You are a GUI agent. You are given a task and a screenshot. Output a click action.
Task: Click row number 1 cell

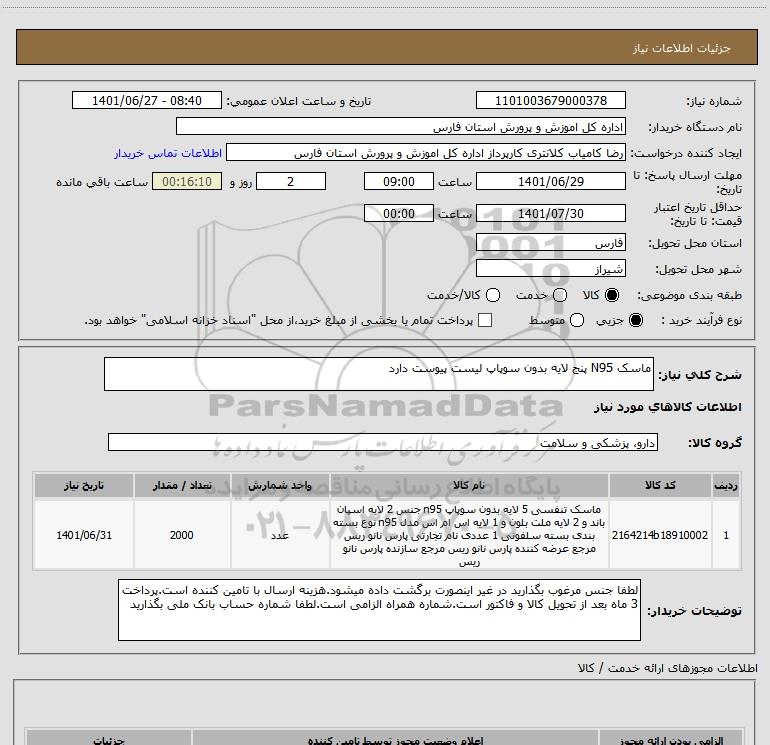click(726, 535)
